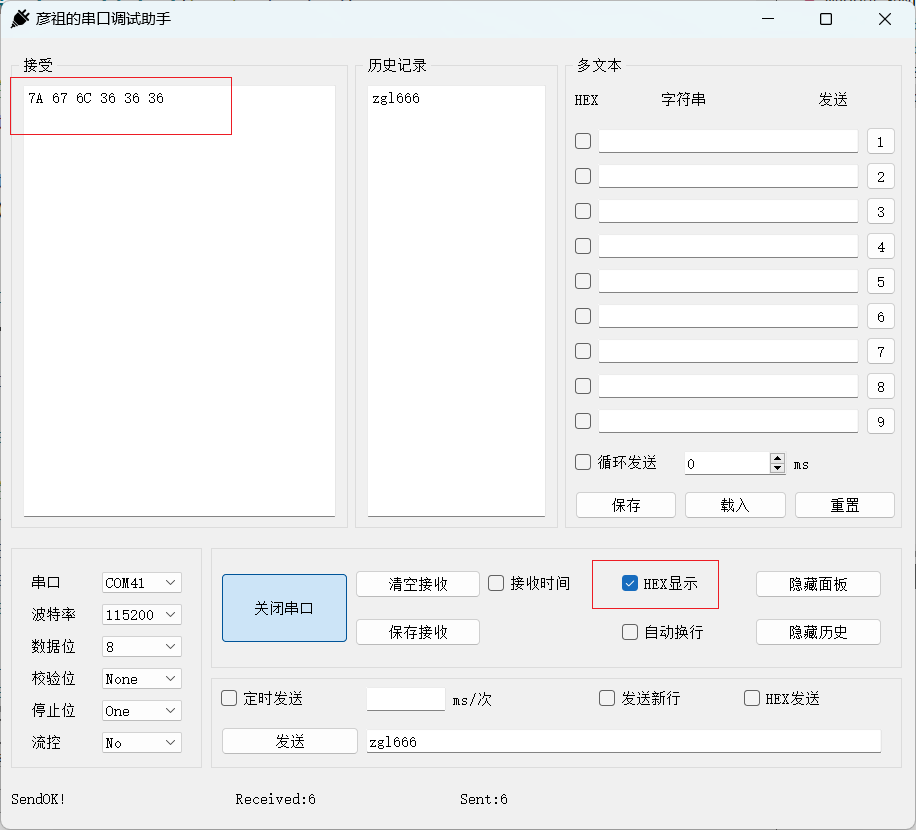Toggle HEX checkbox for multi-text row 2
The width and height of the screenshot is (916, 830).
[582, 176]
